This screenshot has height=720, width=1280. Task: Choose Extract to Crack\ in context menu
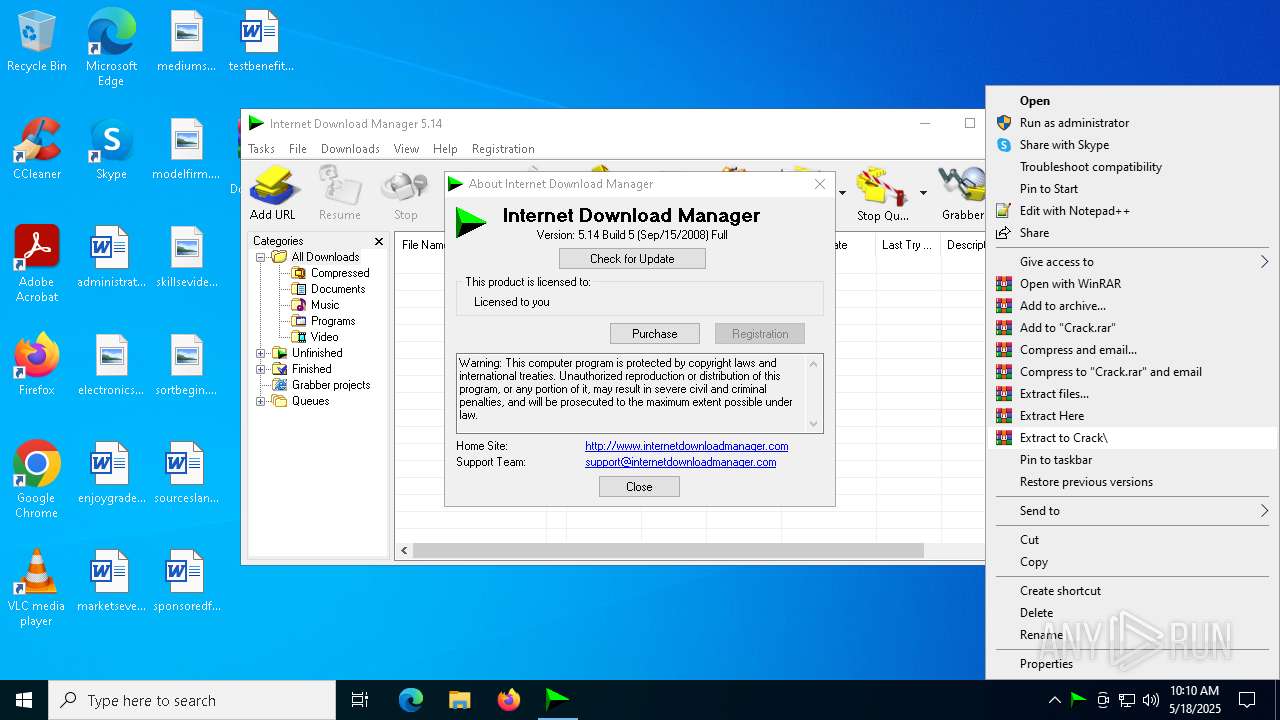1132,438
